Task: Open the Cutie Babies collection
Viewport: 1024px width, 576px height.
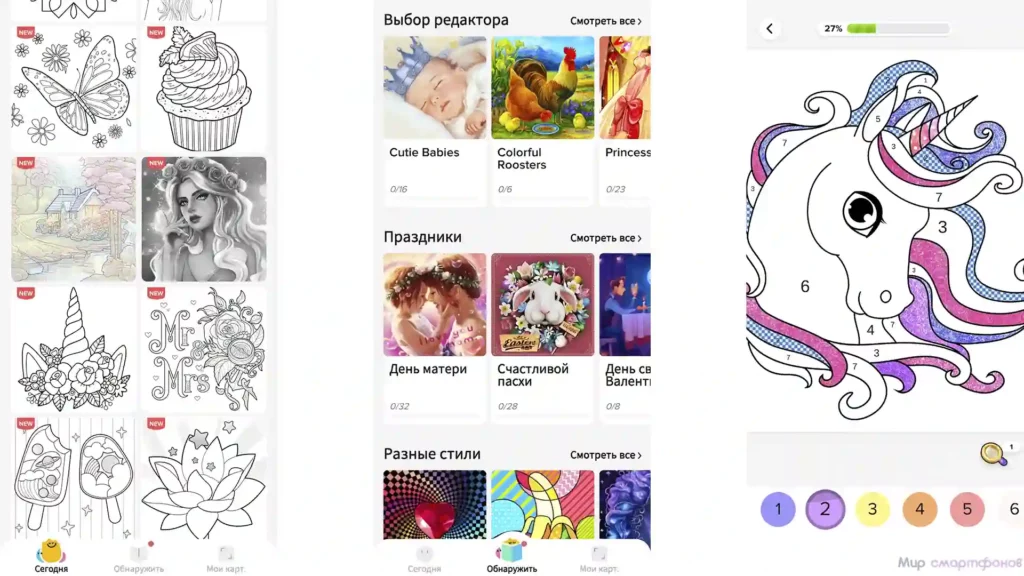Action: pos(435,121)
